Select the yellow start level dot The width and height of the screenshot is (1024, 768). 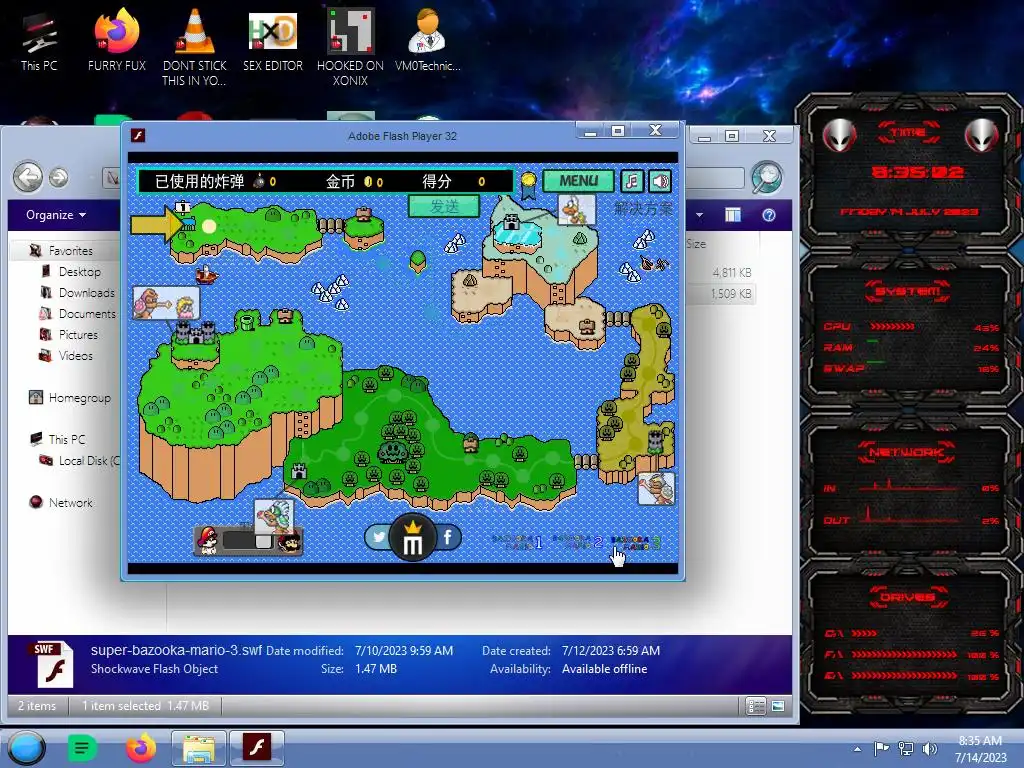pyautogui.click(x=209, y=226)
